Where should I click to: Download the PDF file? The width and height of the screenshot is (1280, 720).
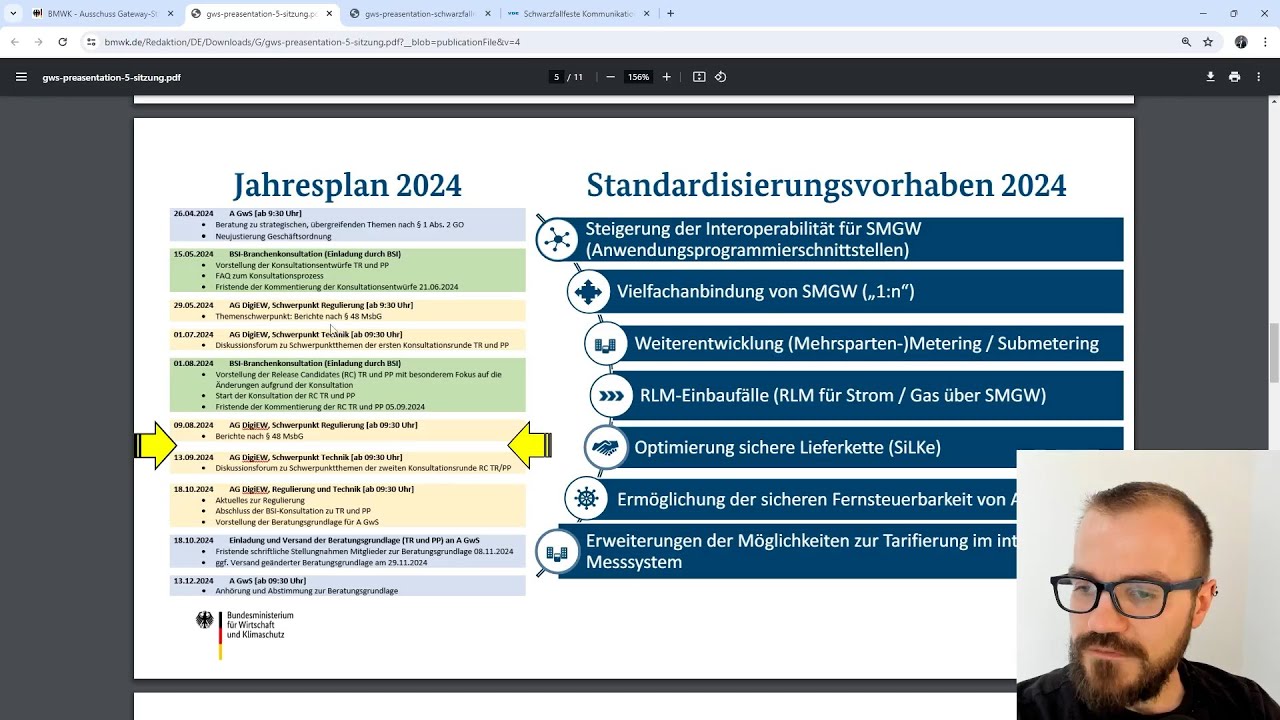[x=1210, y=77]
